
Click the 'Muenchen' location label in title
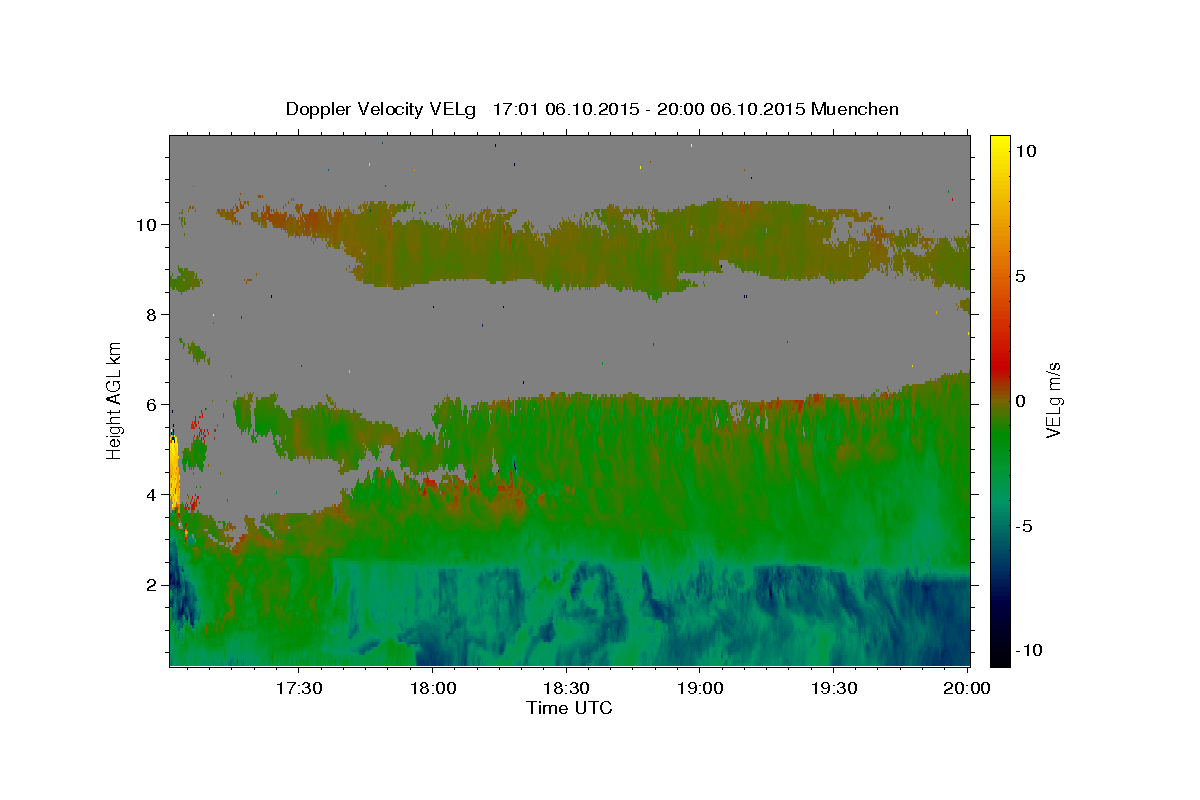click(855, 109)
